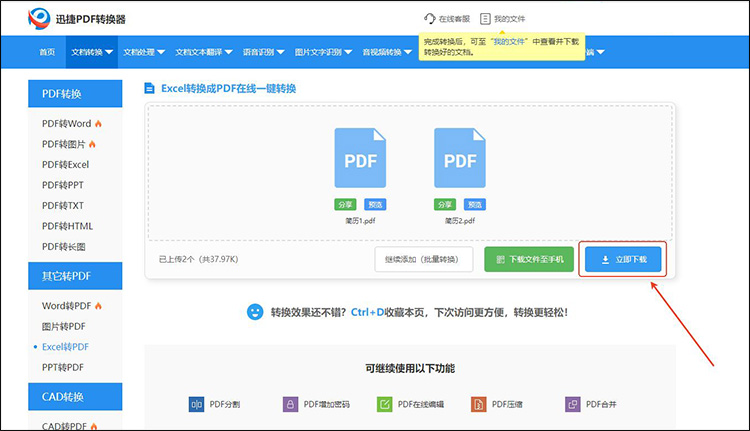750x431 pixels.
Task: Click the 简历2.pdf PDF file icon
Action: click(460, 158)
